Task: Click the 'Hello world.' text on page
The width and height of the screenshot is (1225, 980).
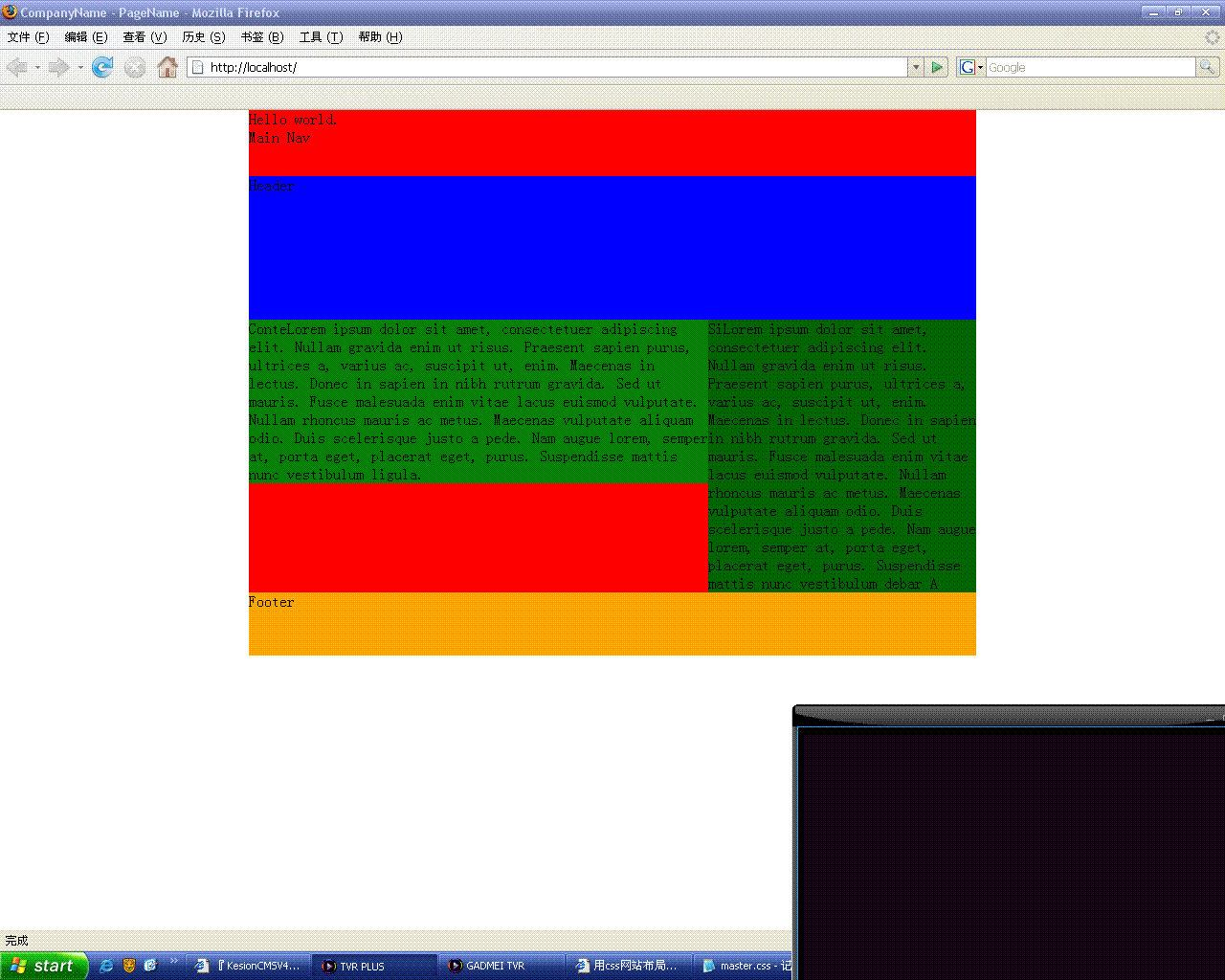Action: pos(293,120)
